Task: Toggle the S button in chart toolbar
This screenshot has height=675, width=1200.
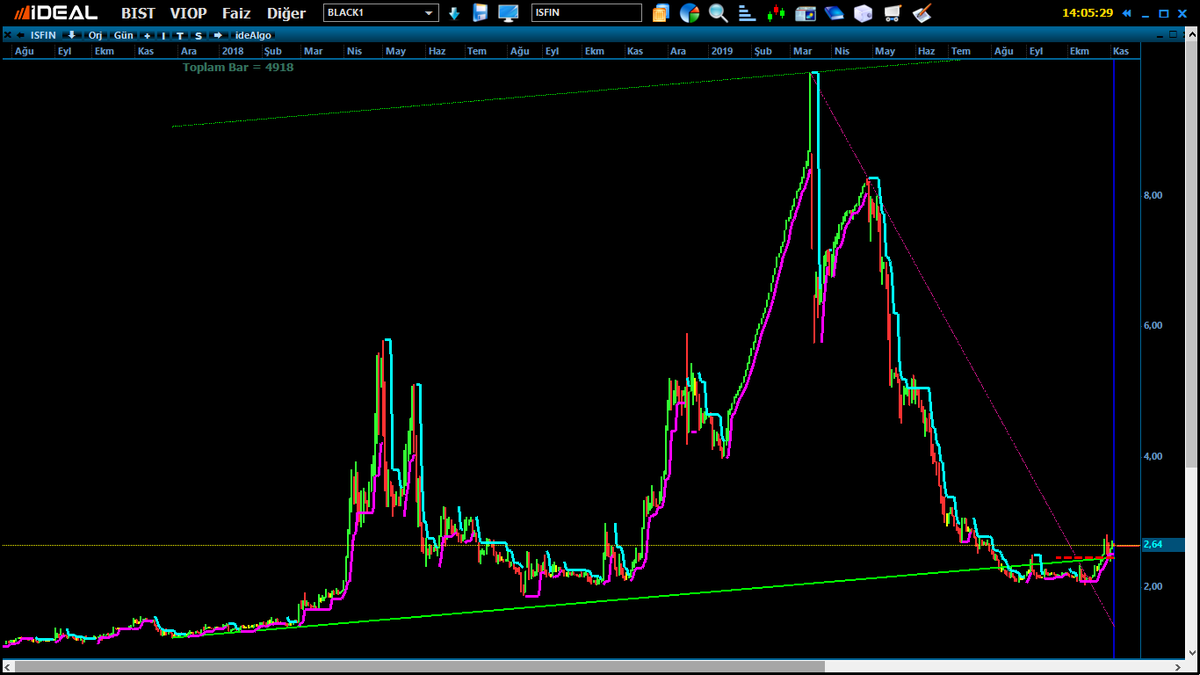Action: point(198,35)
